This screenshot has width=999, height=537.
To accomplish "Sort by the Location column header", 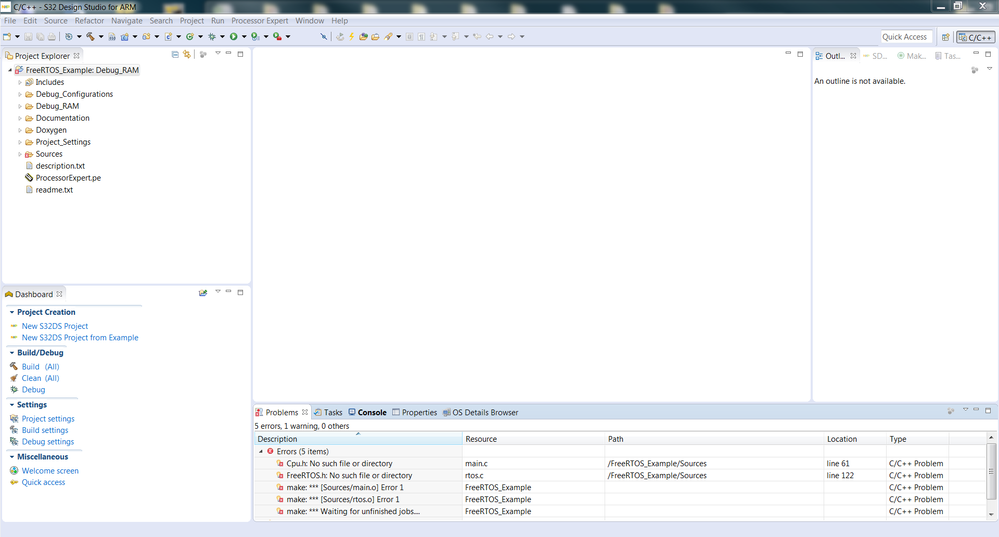I will click(855, 439).
